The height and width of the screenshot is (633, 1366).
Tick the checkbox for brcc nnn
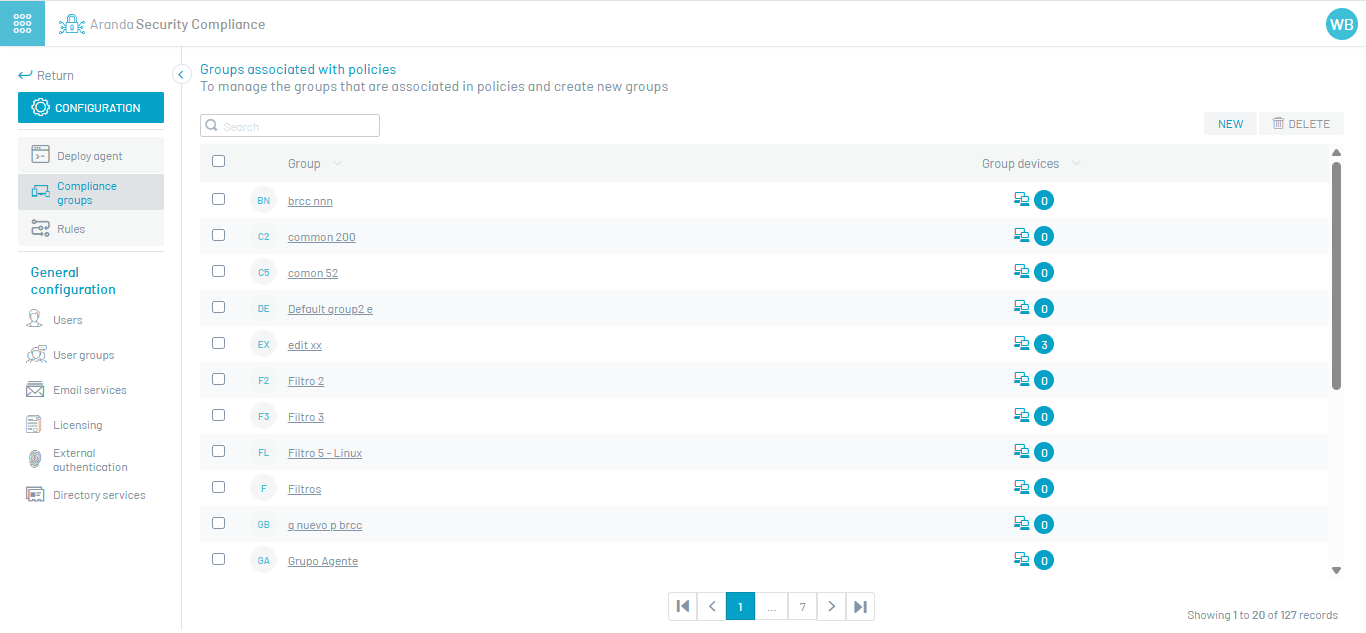[x=219, y=199]
